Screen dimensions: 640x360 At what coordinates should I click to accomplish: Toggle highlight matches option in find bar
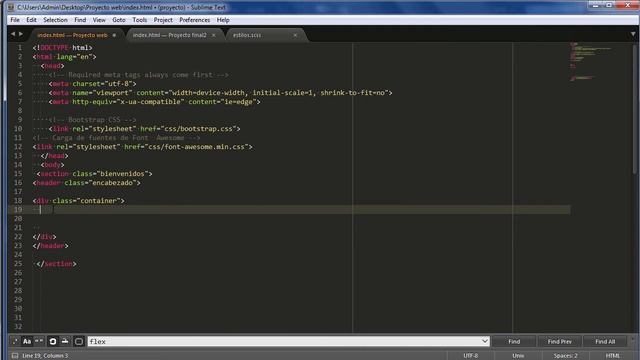coord(79,341)
